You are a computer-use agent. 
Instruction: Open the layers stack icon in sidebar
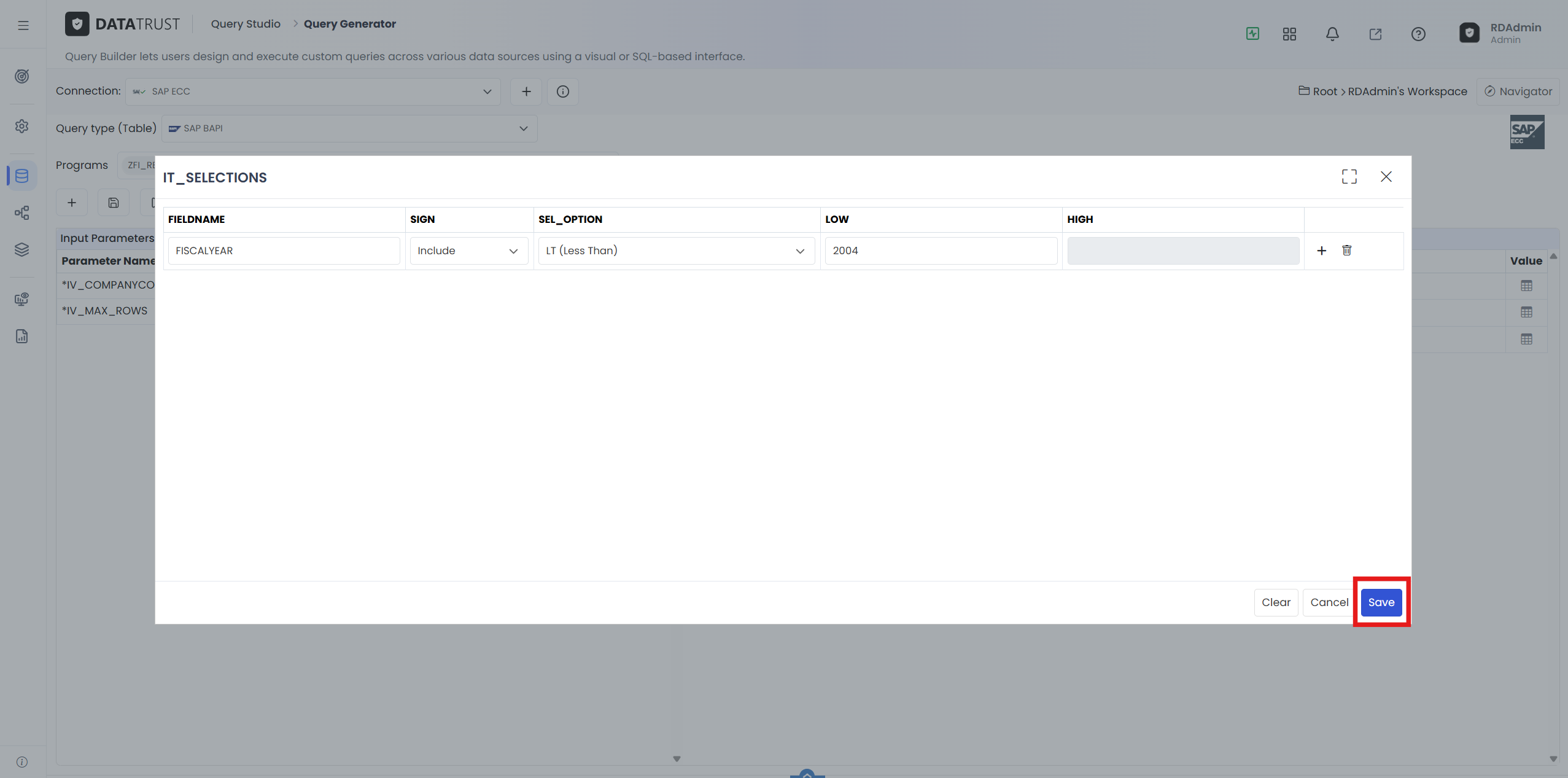22,249
